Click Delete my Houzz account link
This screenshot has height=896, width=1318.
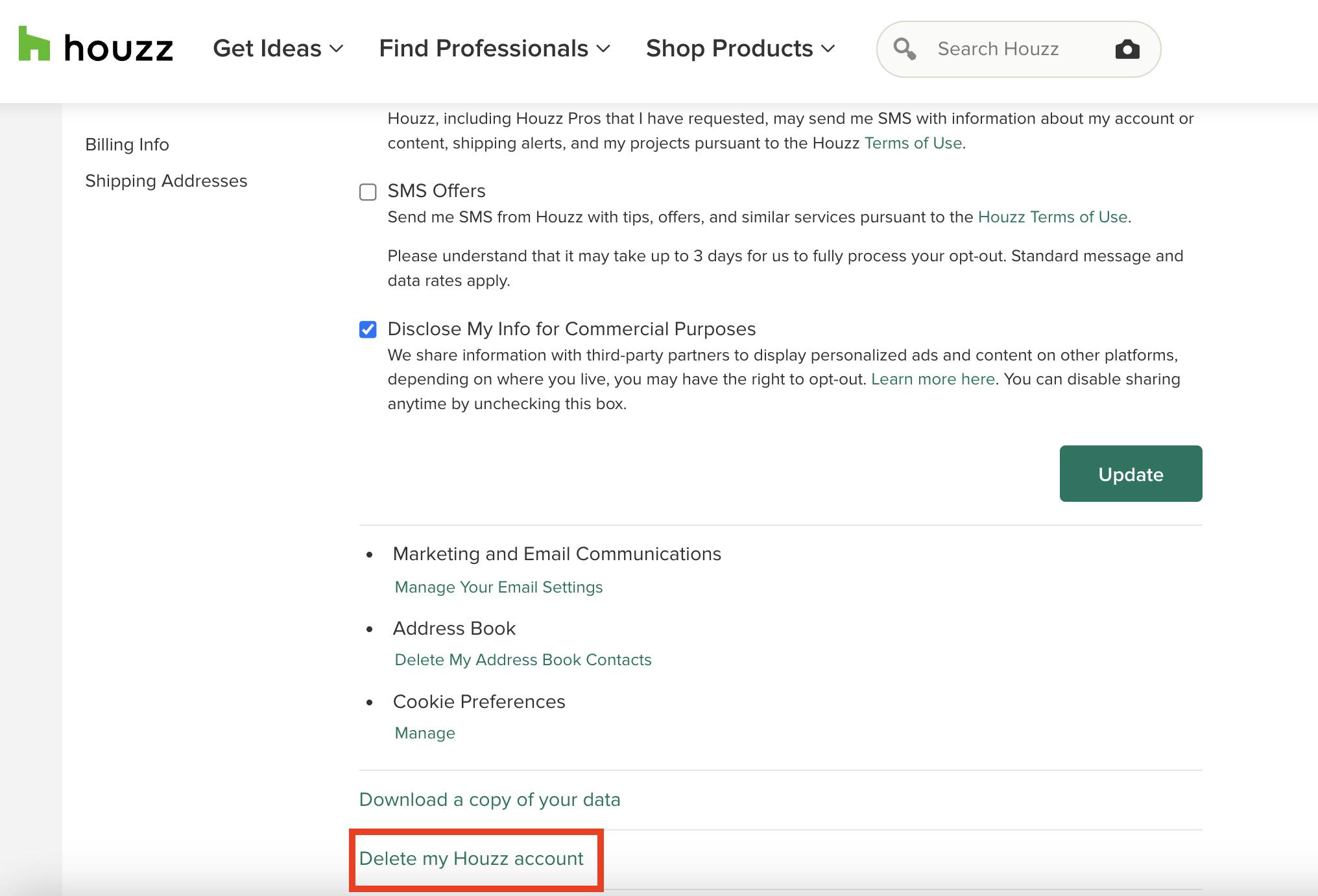point(472,859)
